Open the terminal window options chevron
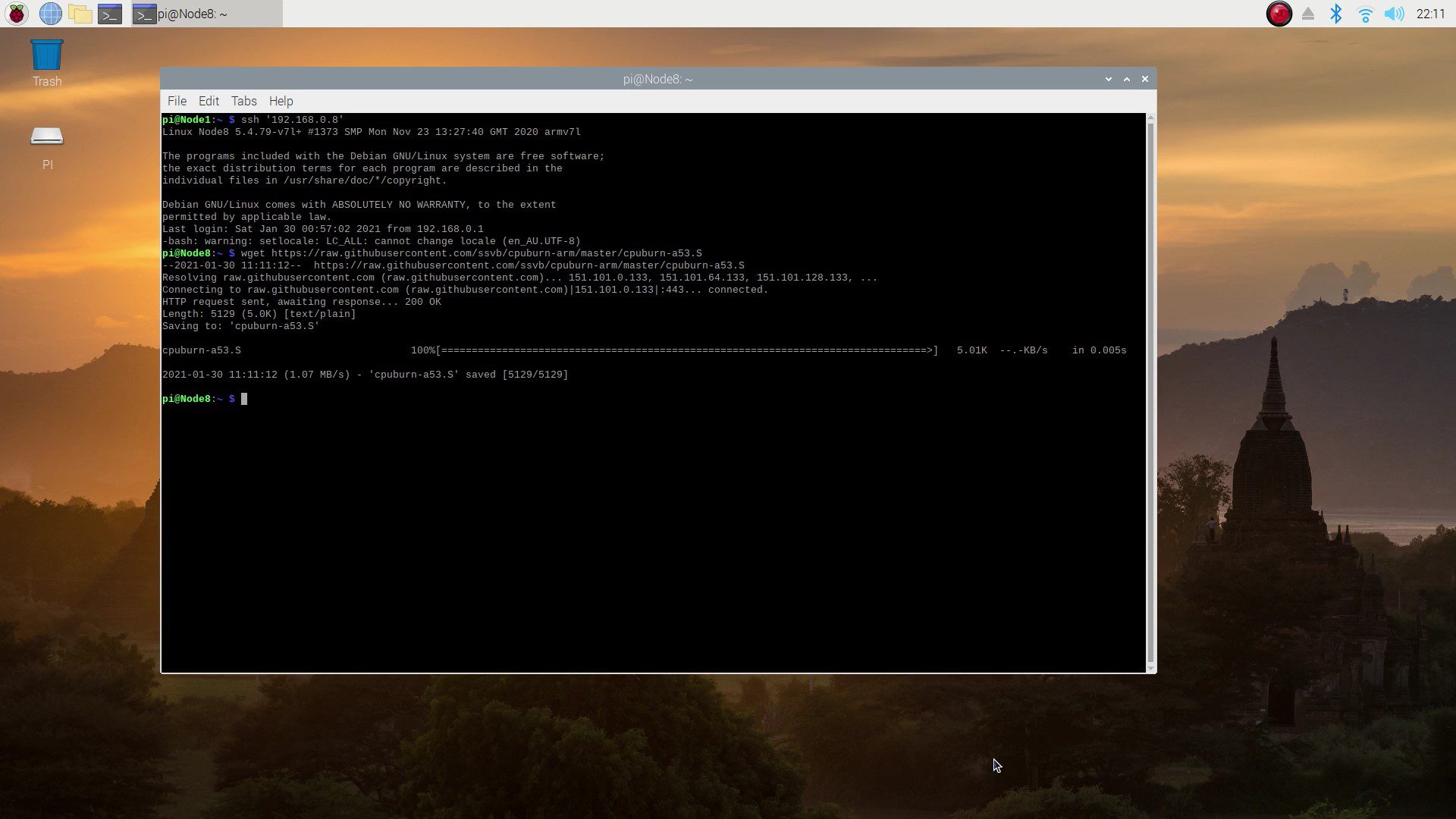 tap(1109, 78)
